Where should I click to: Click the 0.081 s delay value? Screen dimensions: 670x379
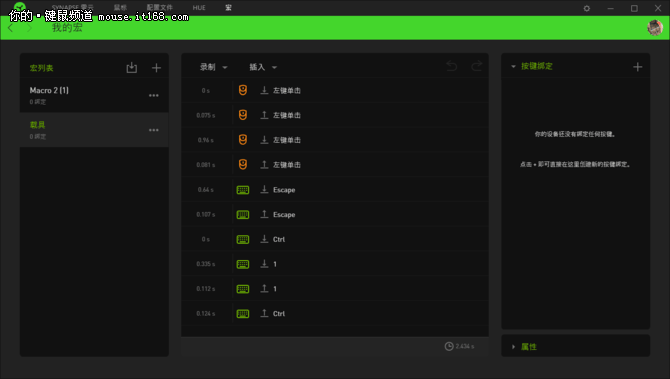pyautogui.click(x=206, y=165)
